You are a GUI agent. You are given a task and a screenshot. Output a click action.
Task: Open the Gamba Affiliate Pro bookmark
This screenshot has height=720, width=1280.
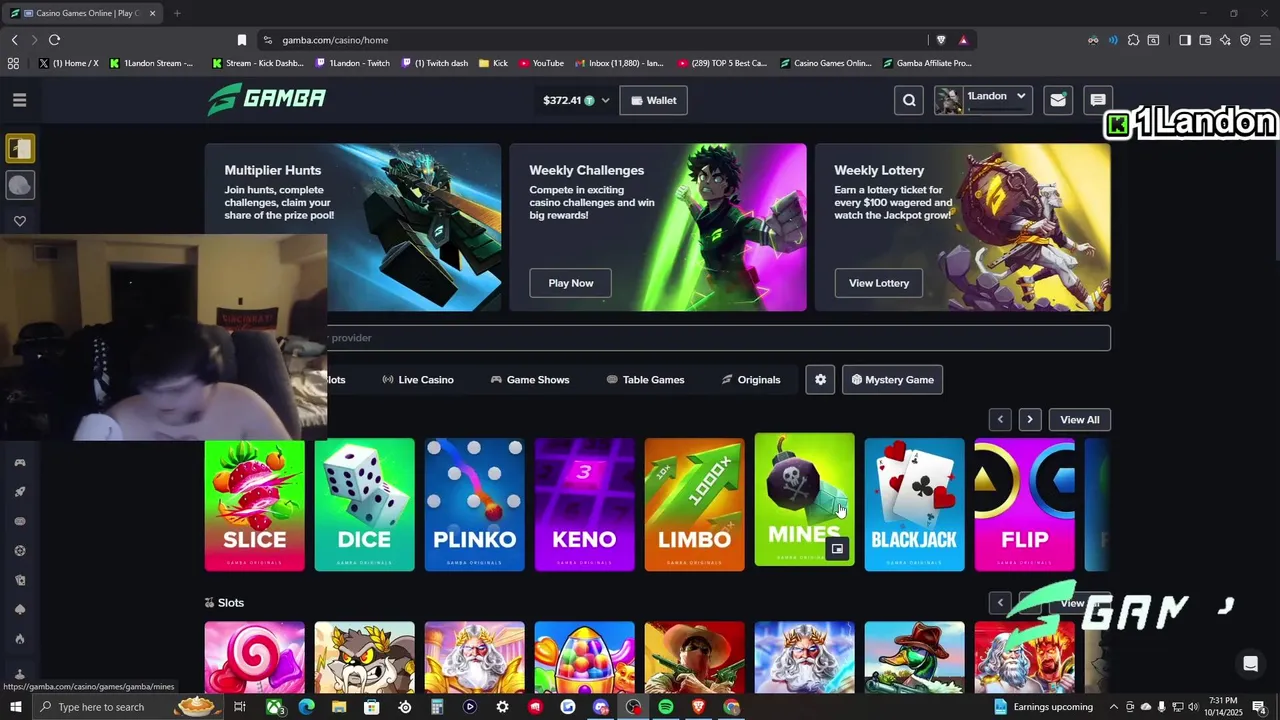click(x=927, y=63)
